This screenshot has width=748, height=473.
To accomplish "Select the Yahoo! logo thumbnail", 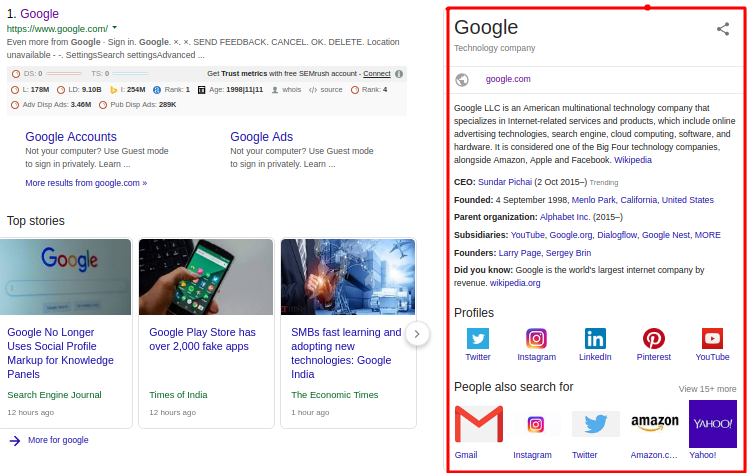I will [x=712, y=424].
